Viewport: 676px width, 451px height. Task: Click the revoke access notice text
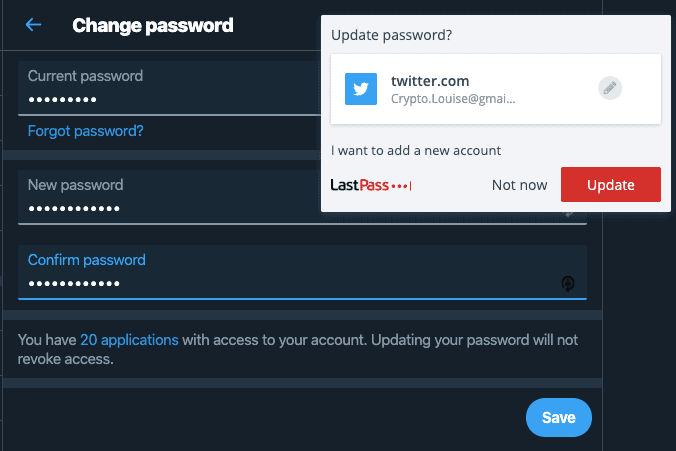pos(298,349)
